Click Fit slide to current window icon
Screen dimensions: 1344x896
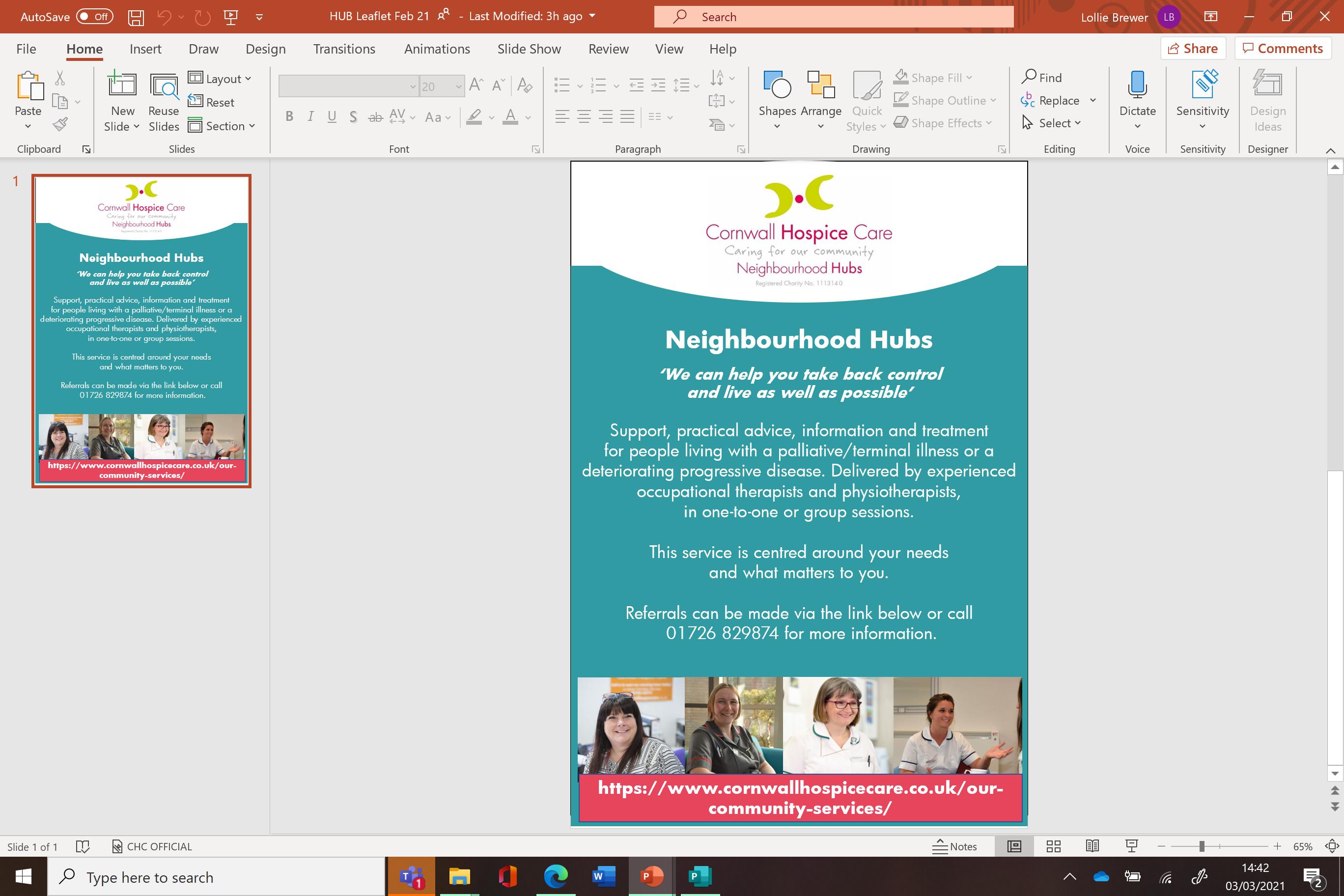tap(1332, 846)
